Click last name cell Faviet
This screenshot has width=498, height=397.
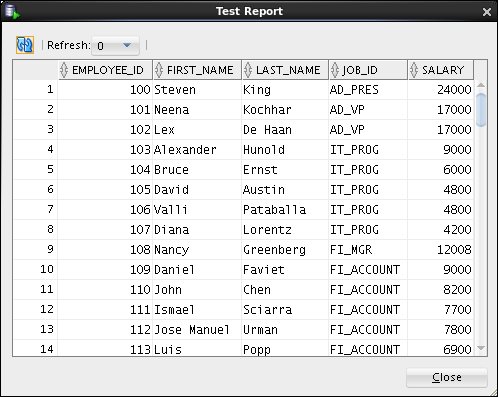coord(285,270)
